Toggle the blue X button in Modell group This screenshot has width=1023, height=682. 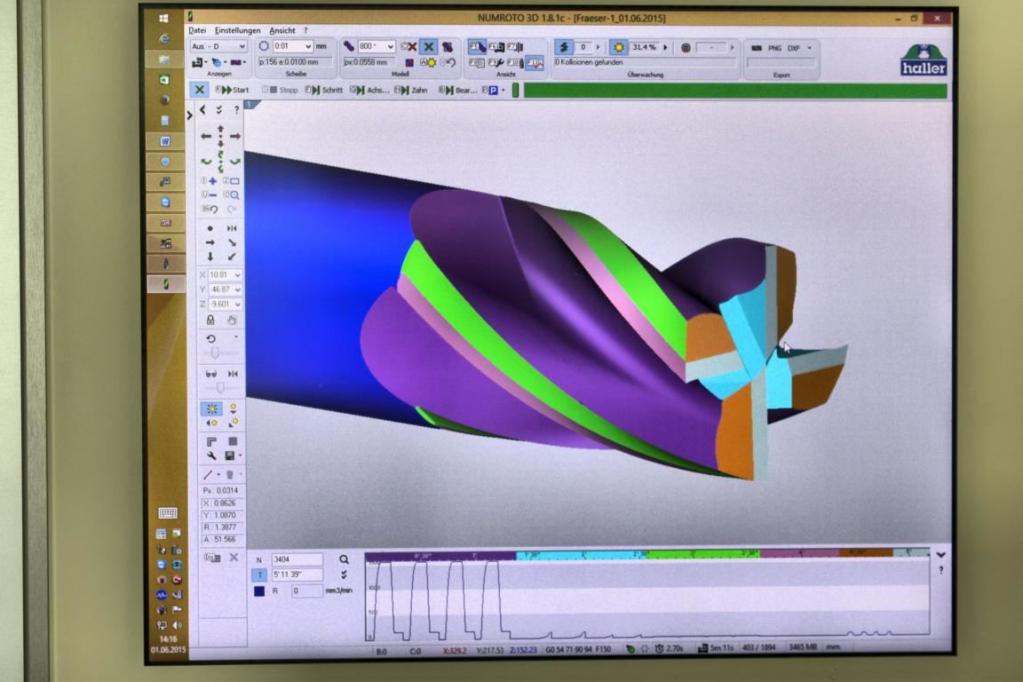coord(429,47)
